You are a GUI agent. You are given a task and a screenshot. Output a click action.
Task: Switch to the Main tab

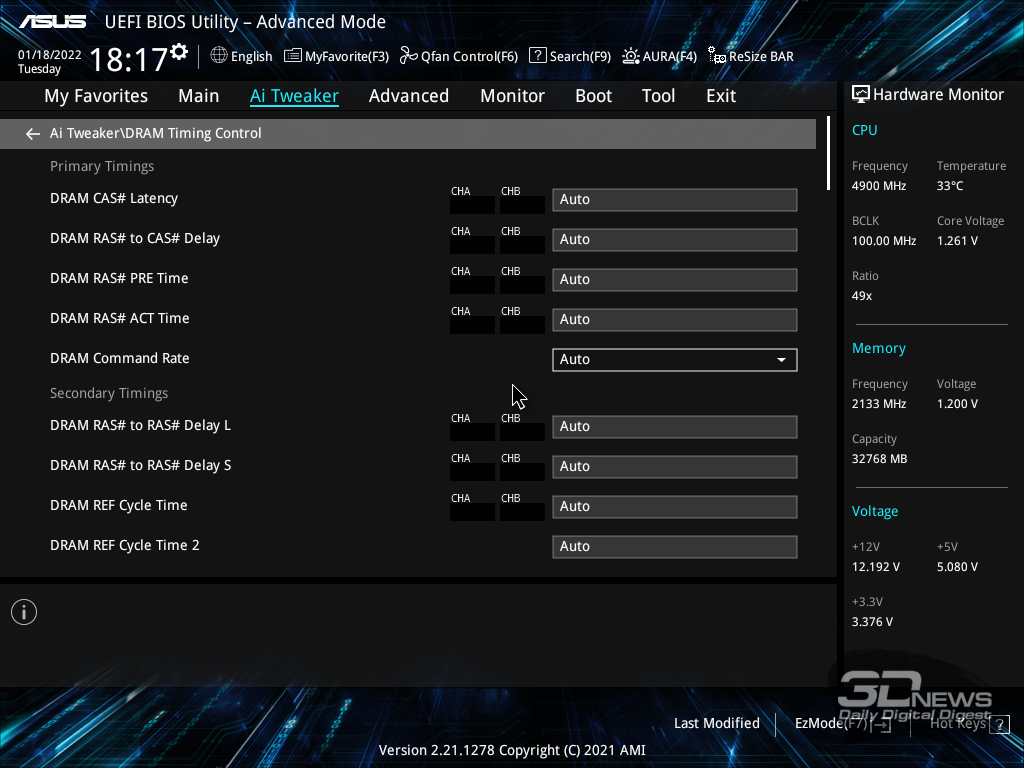pos(199,96)
